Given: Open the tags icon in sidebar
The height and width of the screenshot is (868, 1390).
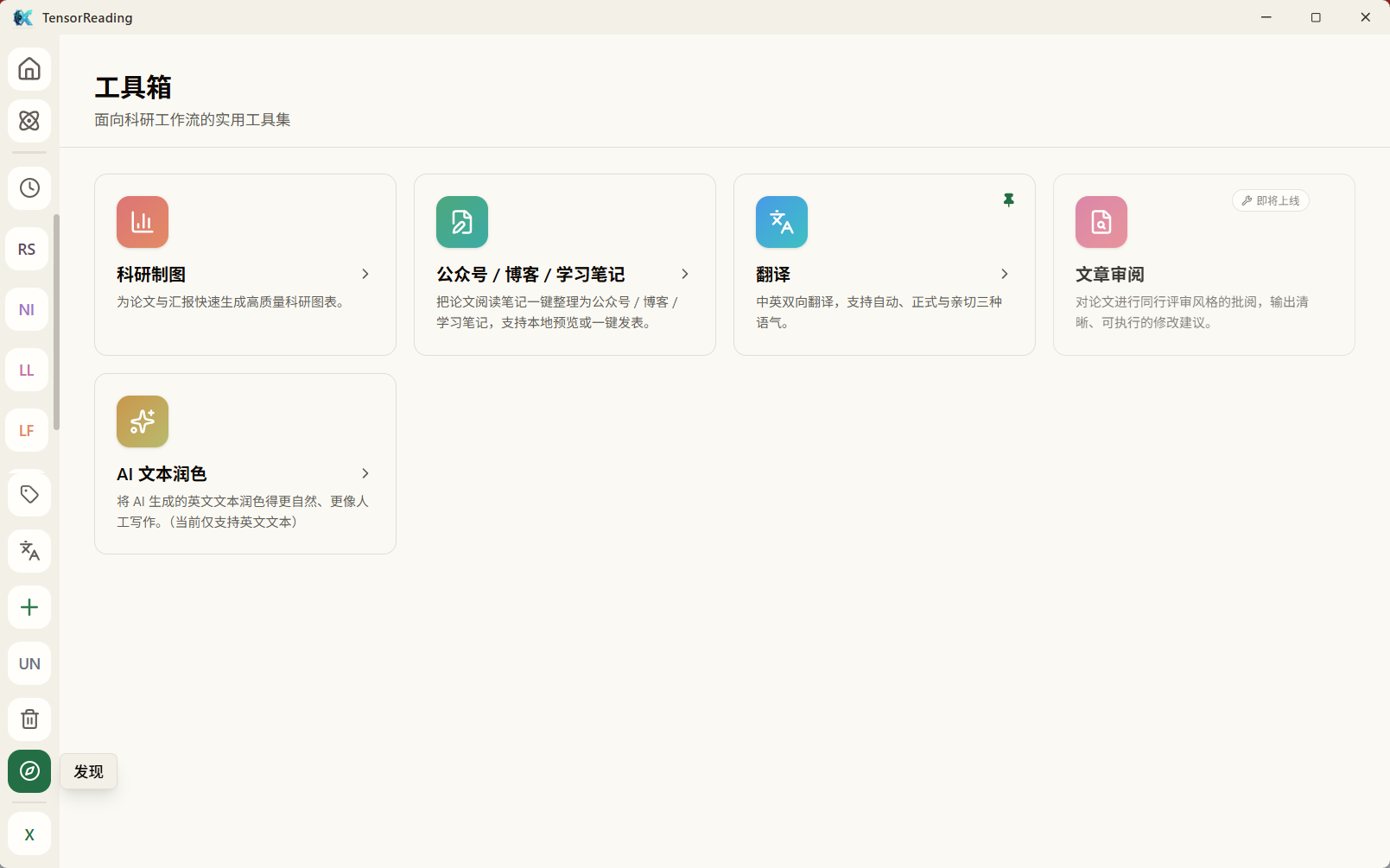Looking at the screenshot, I should click(29, 495).
